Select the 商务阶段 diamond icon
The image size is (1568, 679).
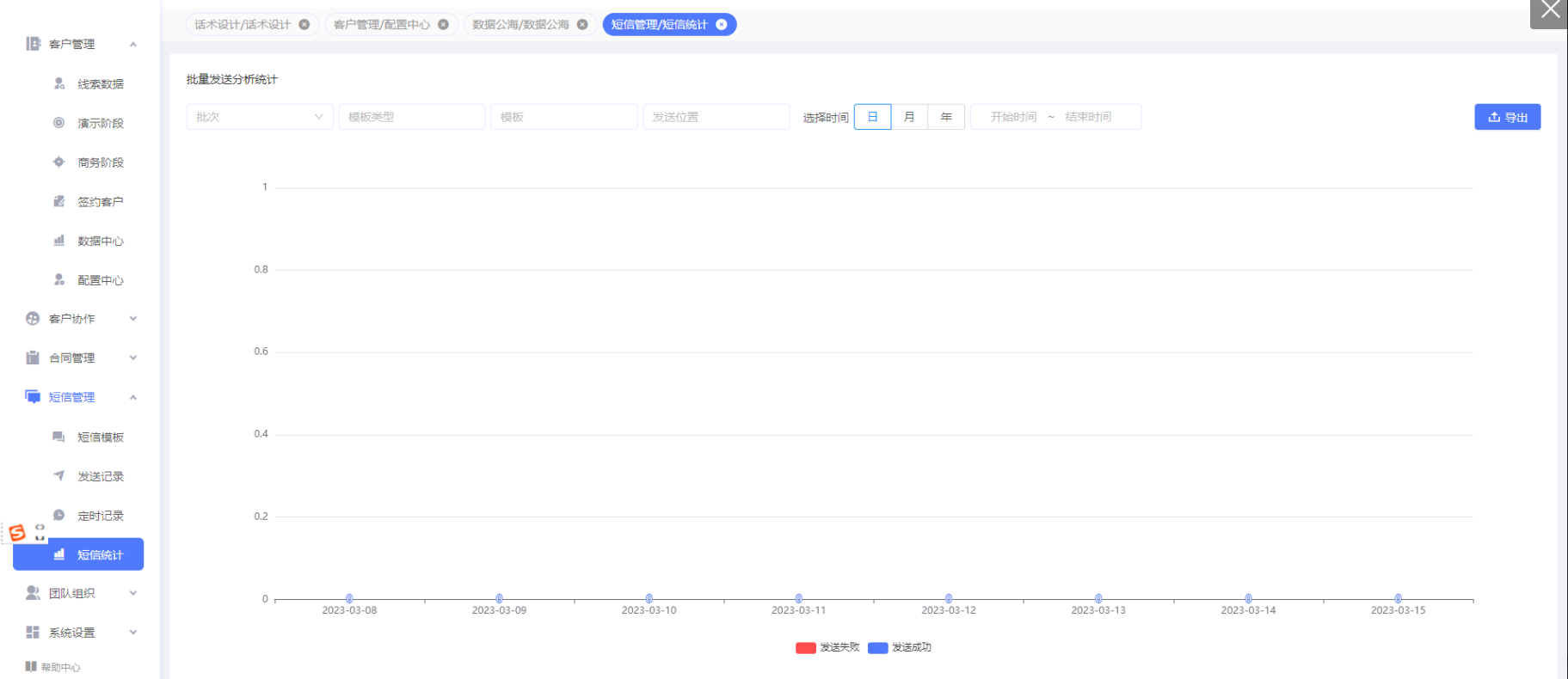pos(59,162)
